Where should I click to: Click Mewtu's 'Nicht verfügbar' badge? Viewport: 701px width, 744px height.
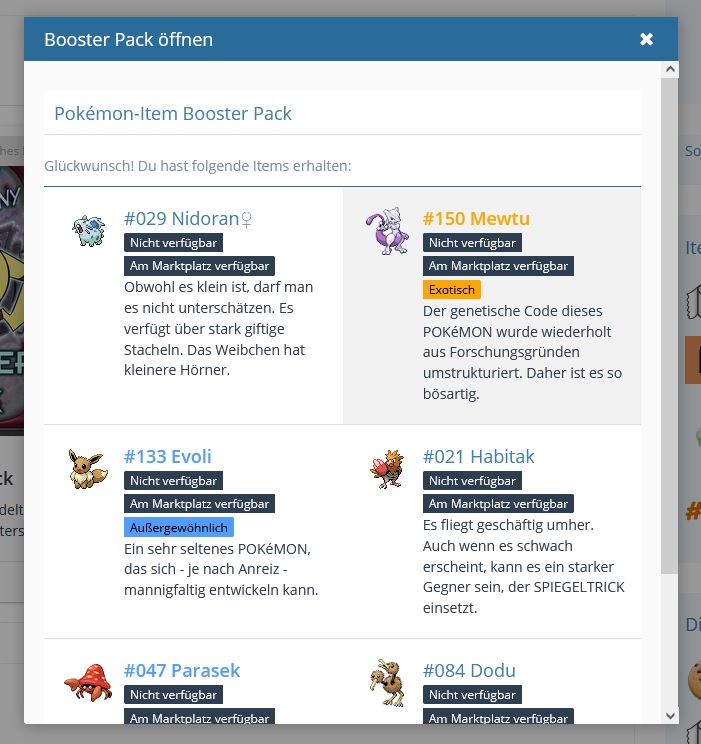[x=472, y=242]
